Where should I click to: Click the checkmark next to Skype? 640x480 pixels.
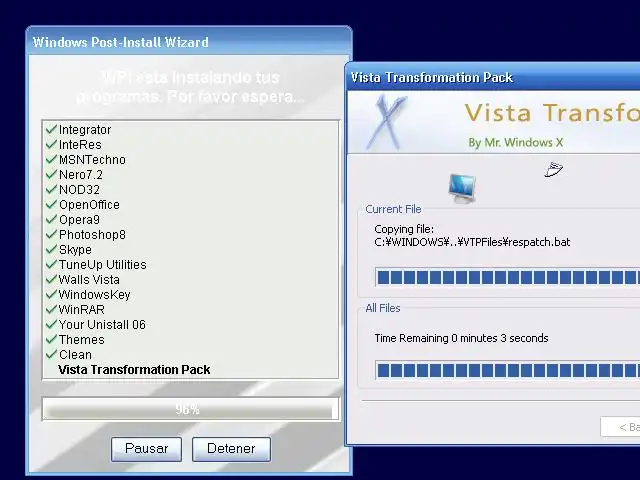click(x=51, y=249)
